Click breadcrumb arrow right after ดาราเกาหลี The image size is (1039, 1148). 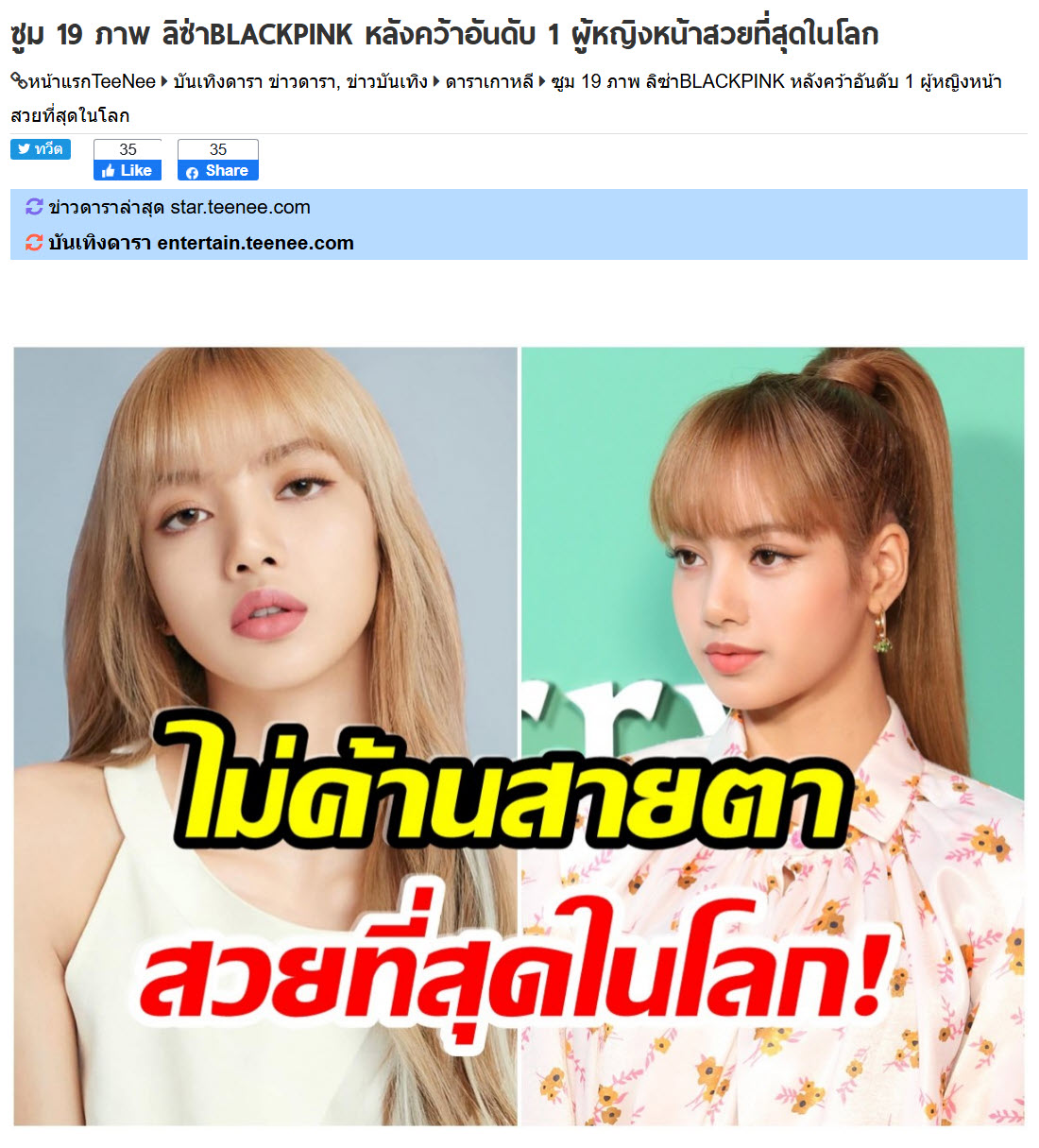542,82
